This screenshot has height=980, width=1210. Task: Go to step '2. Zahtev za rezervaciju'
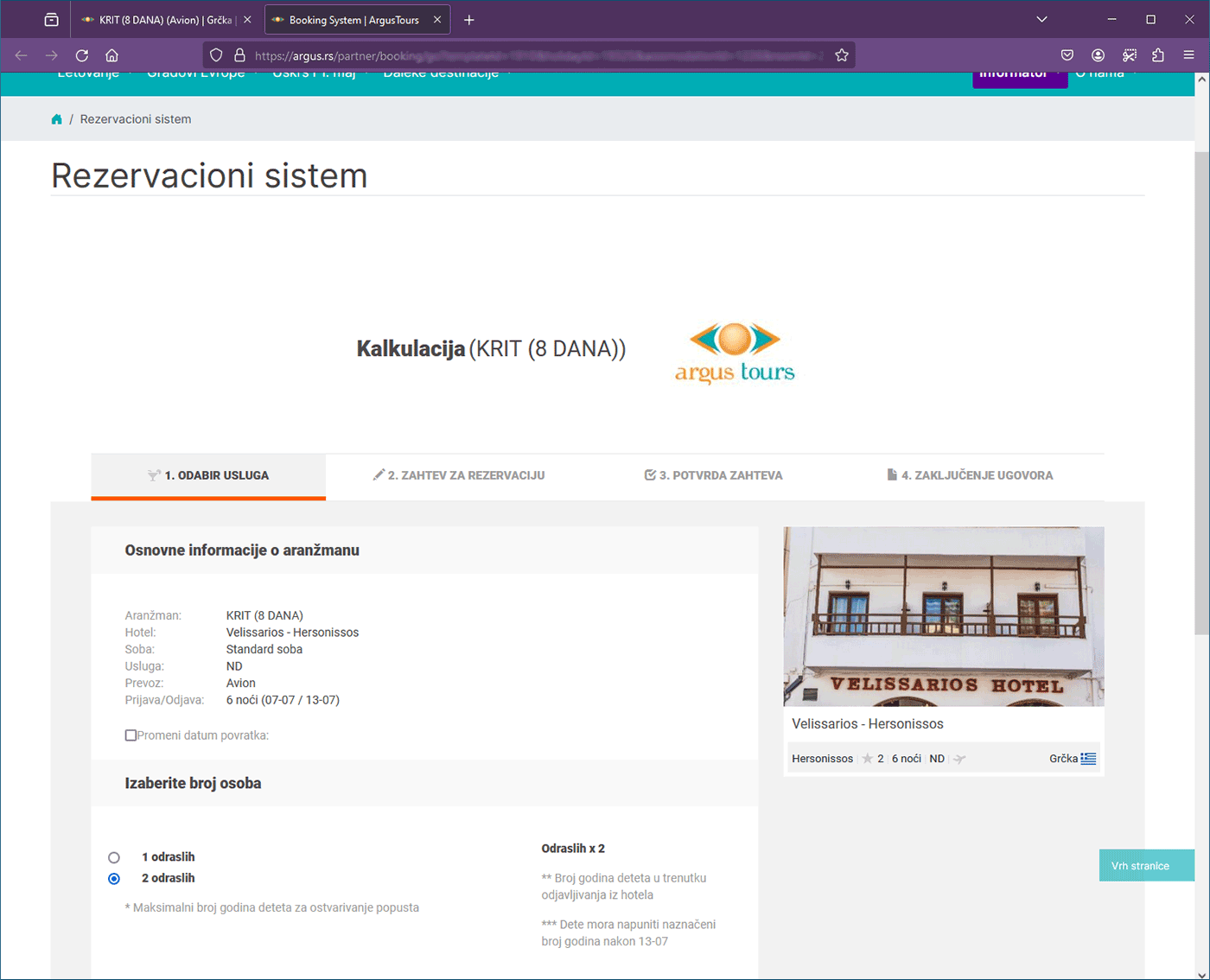[459, 475]
